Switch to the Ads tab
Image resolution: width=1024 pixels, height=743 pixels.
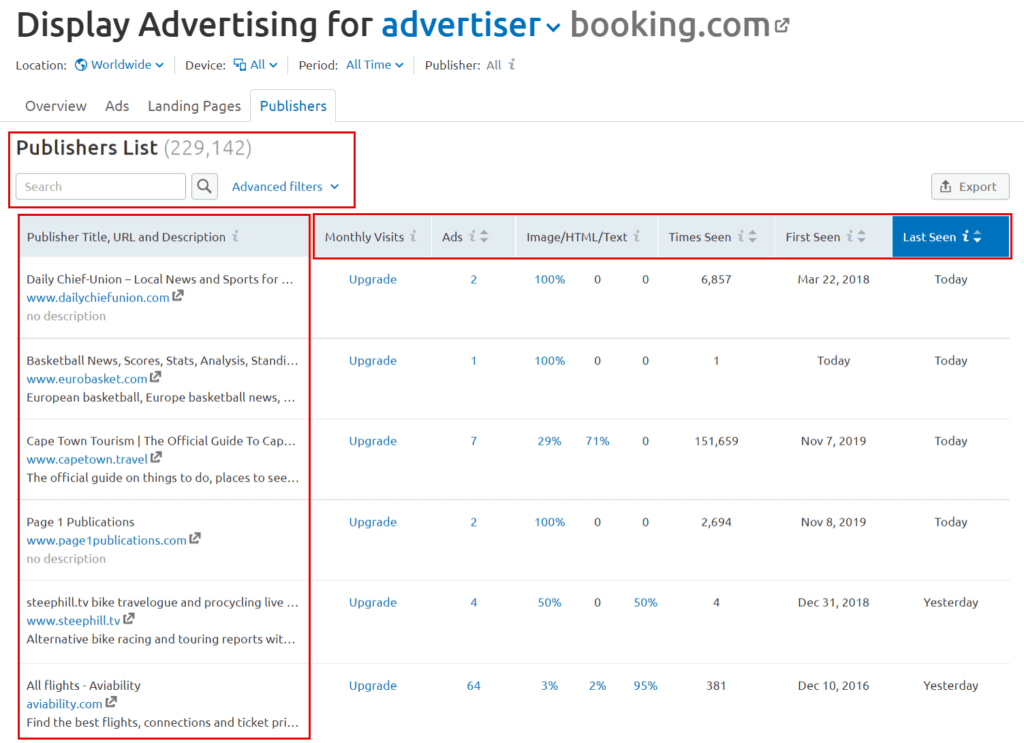click(117, 106)
